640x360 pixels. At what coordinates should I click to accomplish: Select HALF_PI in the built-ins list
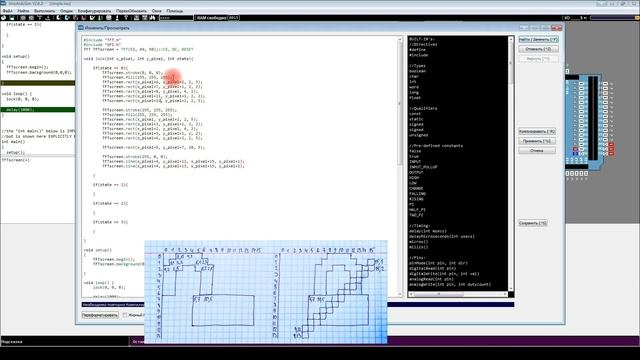click(x=416, y=209)
